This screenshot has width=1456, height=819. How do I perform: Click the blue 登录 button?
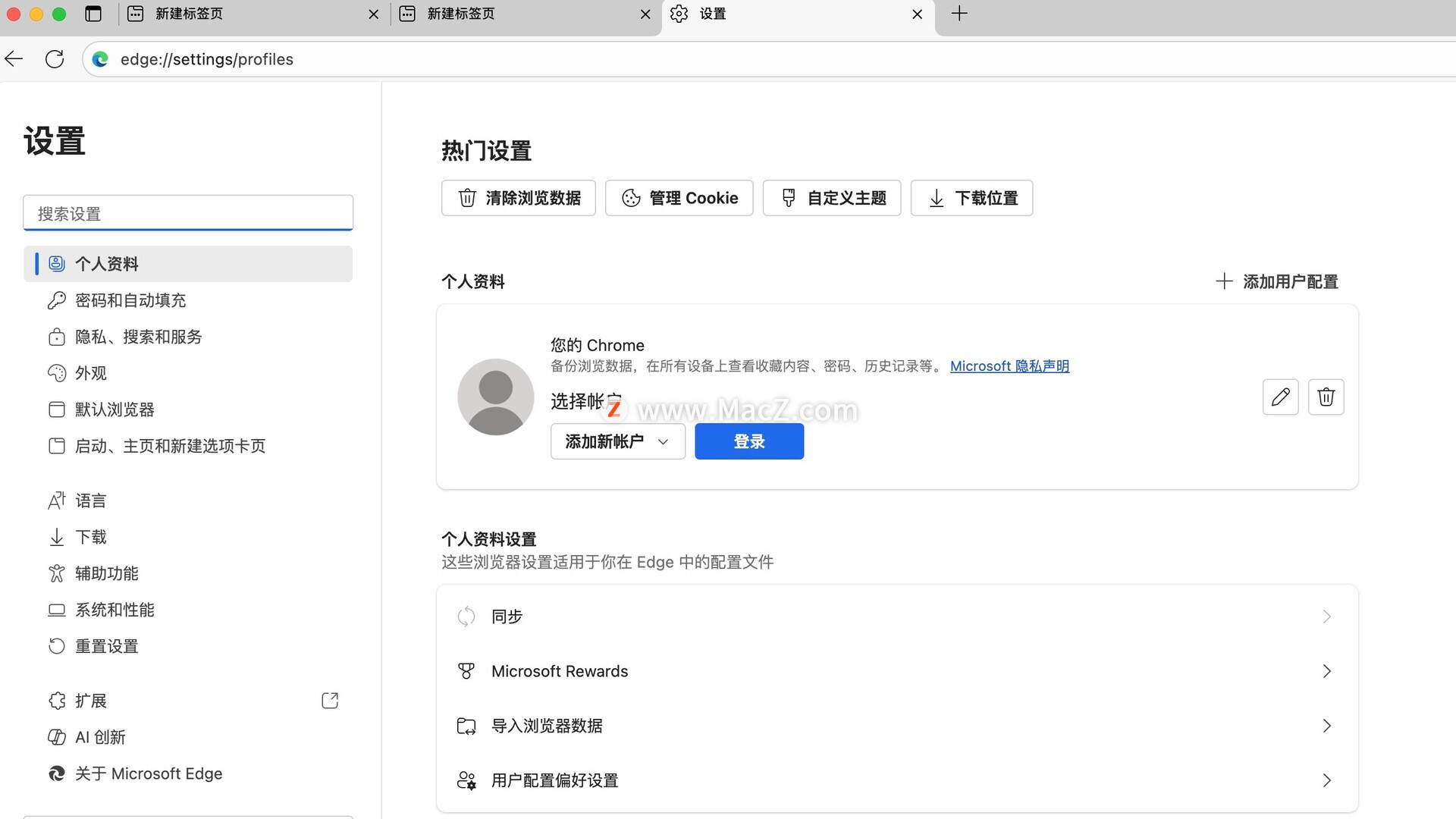click(748, 441)
